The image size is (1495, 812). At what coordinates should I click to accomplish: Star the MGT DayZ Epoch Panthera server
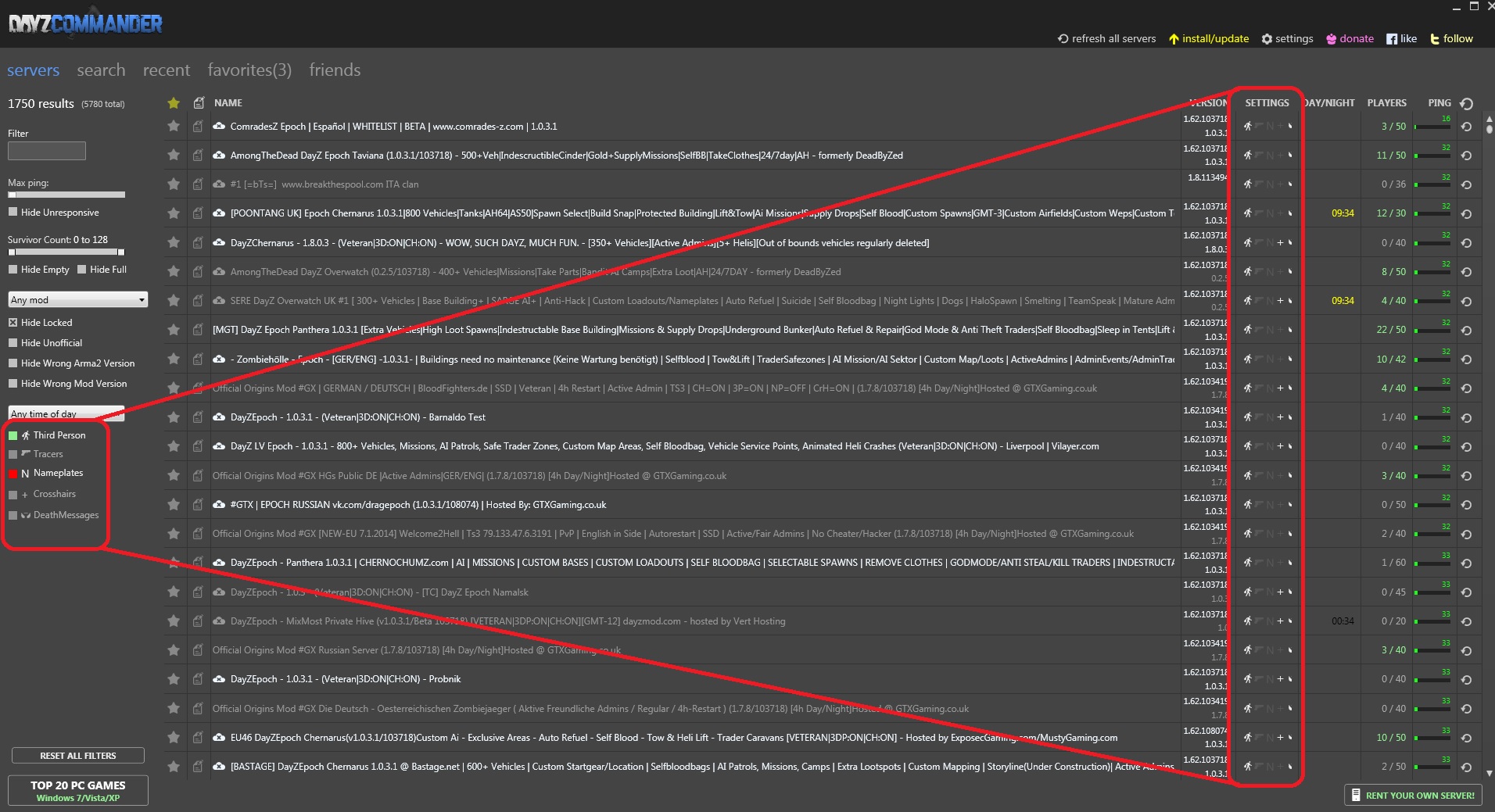click(x=174, y=330)
